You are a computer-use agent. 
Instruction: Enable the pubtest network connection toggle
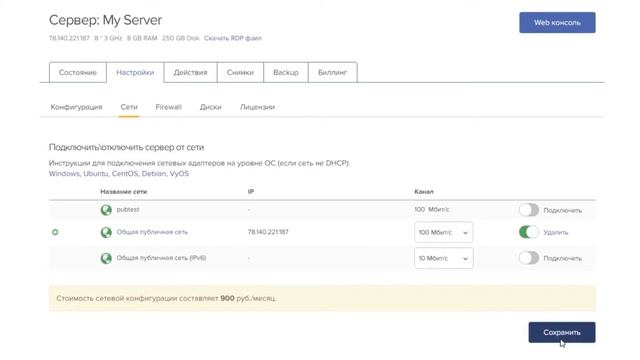(529, 210)
